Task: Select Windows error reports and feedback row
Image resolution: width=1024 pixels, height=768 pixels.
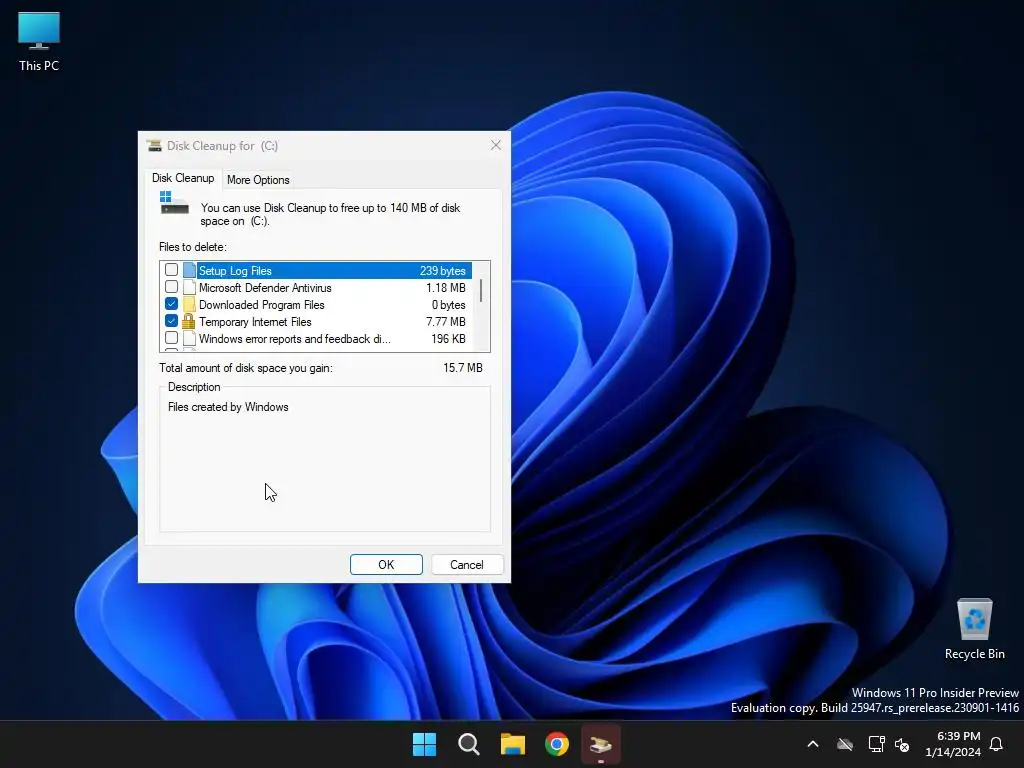Action: pos(316,338)
